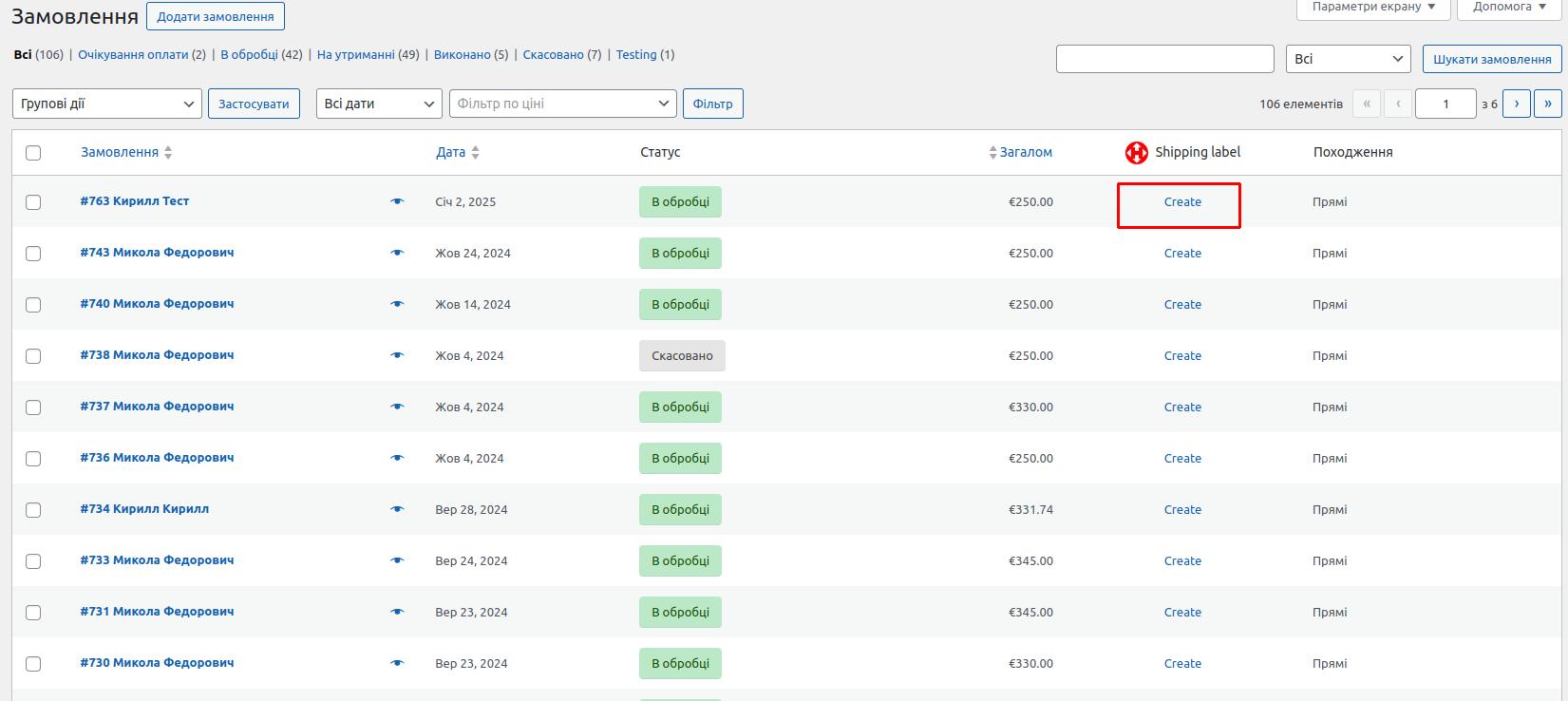Sort by order number using sort arrows

168,152
